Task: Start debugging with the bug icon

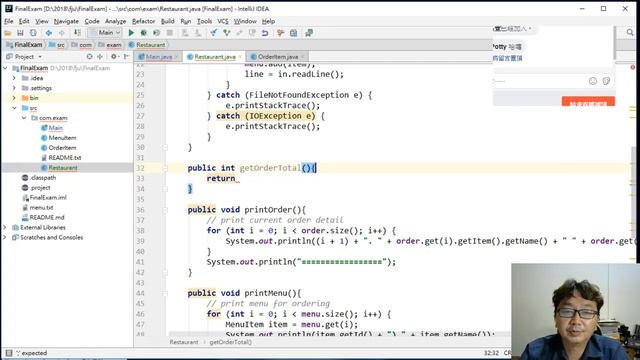Action: click(144, 33)
